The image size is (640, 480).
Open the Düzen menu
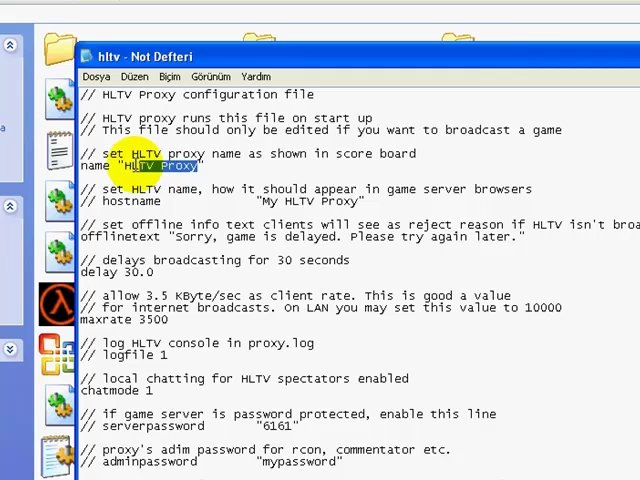click(134, 77)
